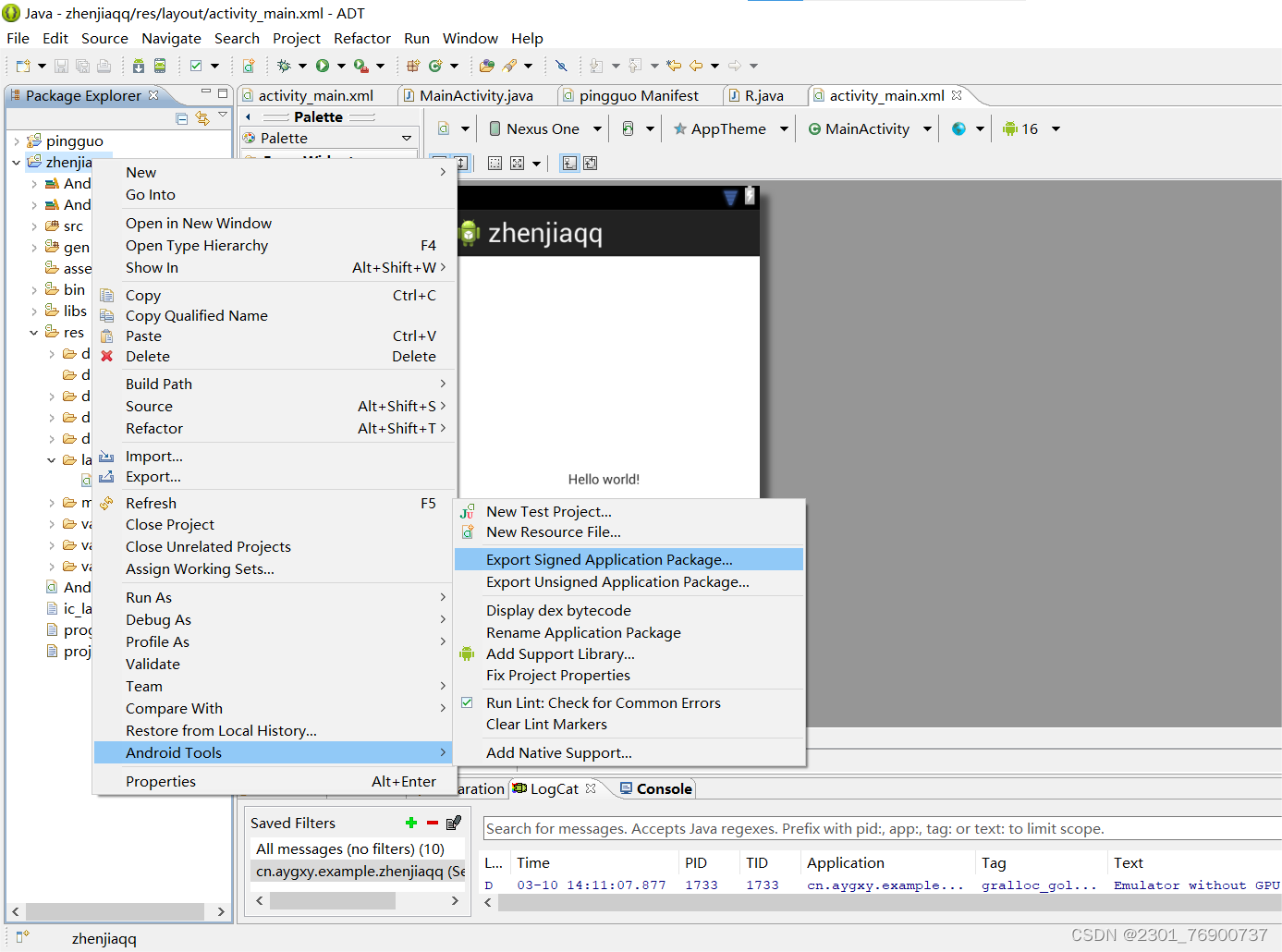Open the Nexus One device dropdown
The image size is (1282, 952).
(x=597, y=129)
